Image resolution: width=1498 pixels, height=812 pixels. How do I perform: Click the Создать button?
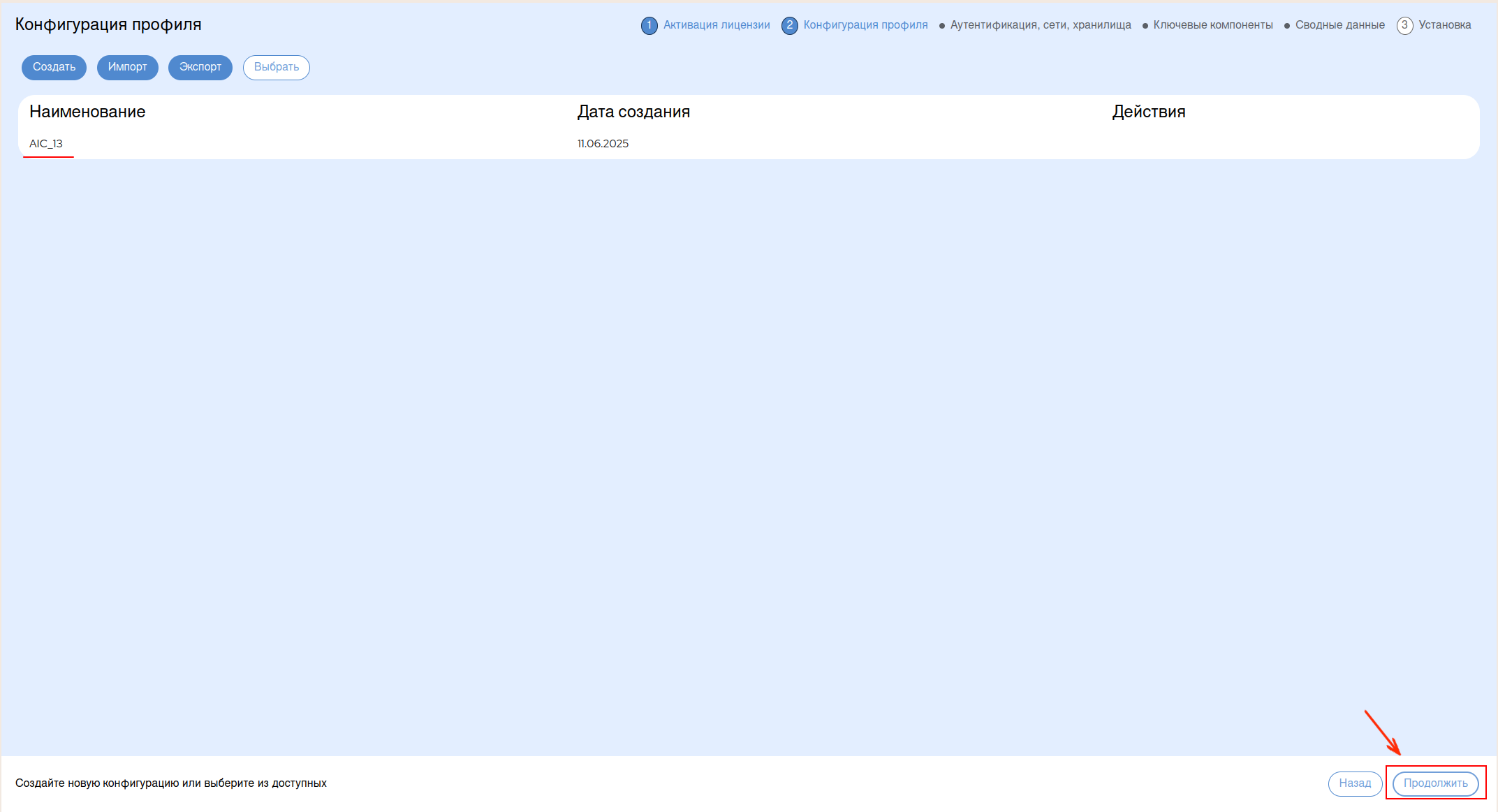click(54, 67)
